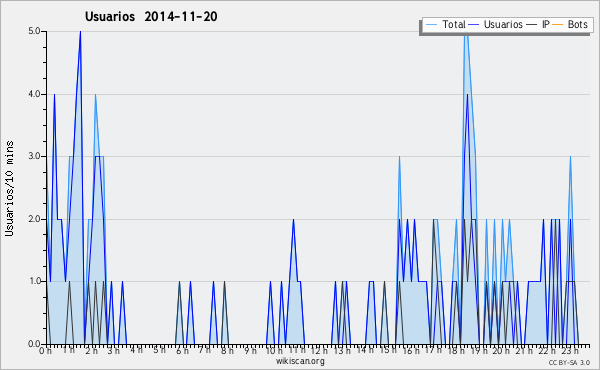
Task: Click the light blue Total legend line
Action: tap(431, 25)
